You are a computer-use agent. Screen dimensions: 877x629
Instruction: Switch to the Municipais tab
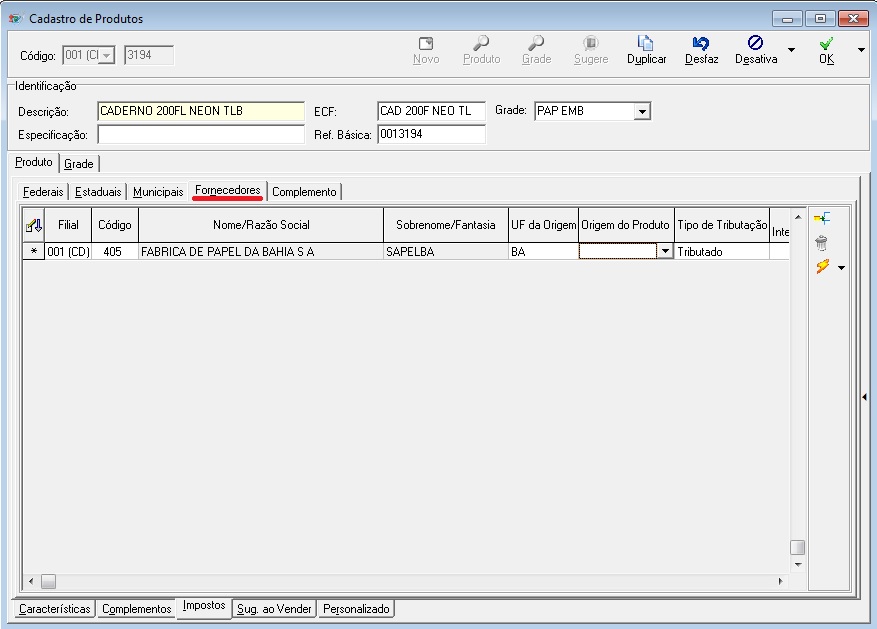(158, 192)
